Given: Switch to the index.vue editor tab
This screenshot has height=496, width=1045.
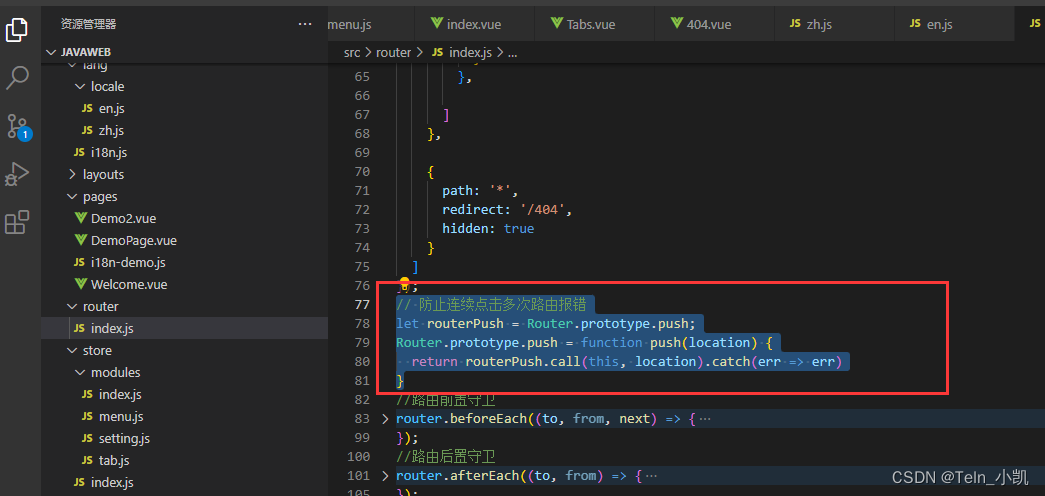Looking at the screenshot, I should (475, 24).
